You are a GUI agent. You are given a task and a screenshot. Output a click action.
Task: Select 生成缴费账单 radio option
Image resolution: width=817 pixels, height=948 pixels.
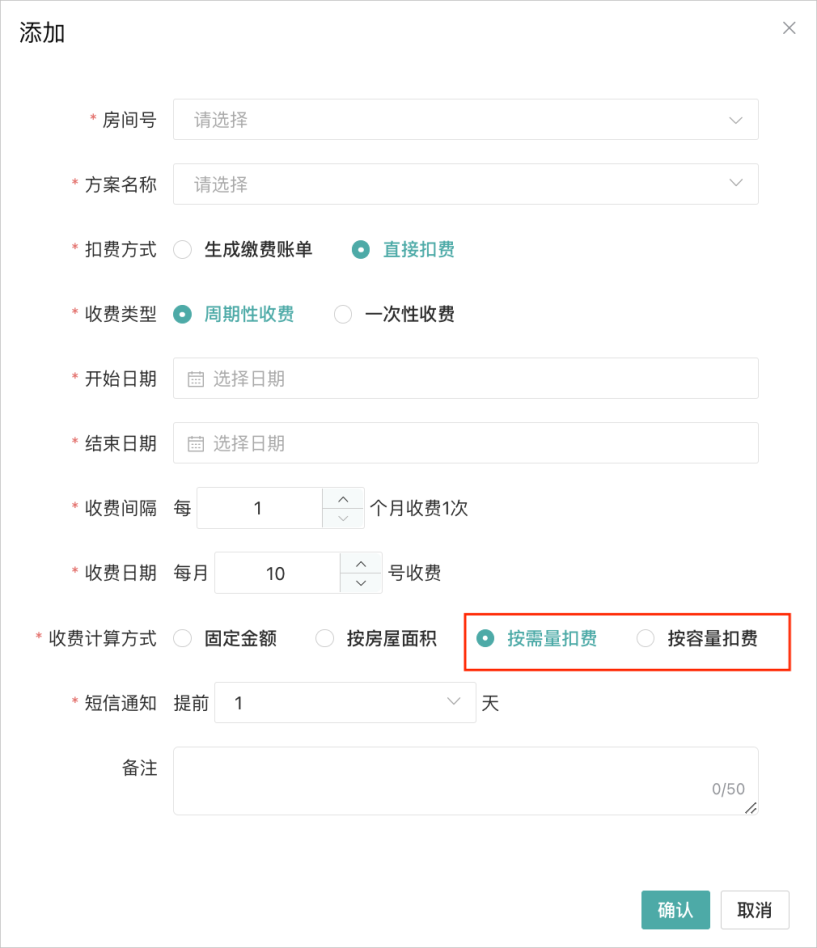(x=183, y=250)
